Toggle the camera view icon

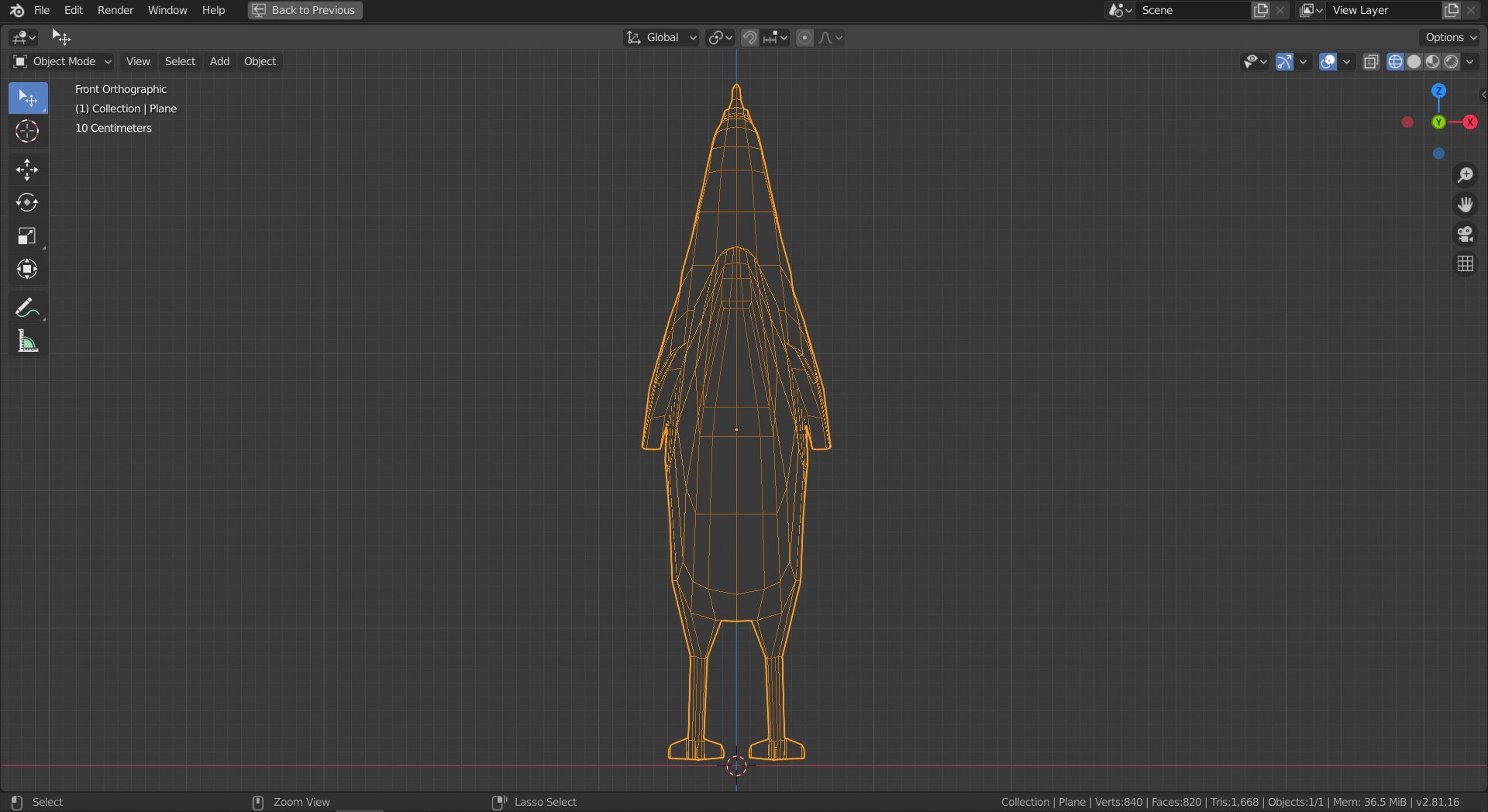[x=1465, y=234]
